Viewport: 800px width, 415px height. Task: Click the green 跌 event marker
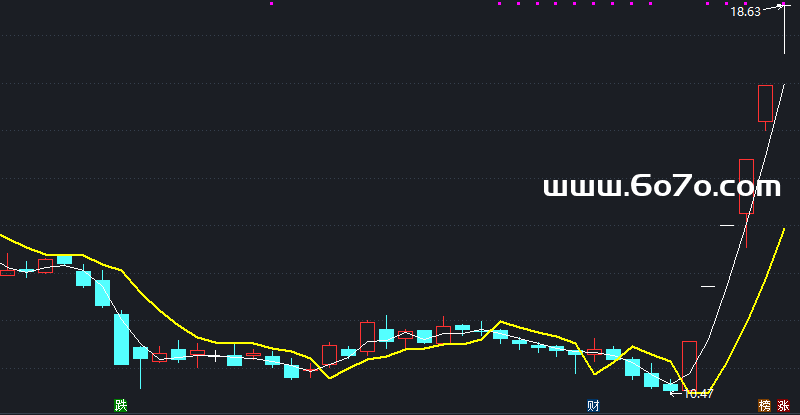(x=121, y=406)
